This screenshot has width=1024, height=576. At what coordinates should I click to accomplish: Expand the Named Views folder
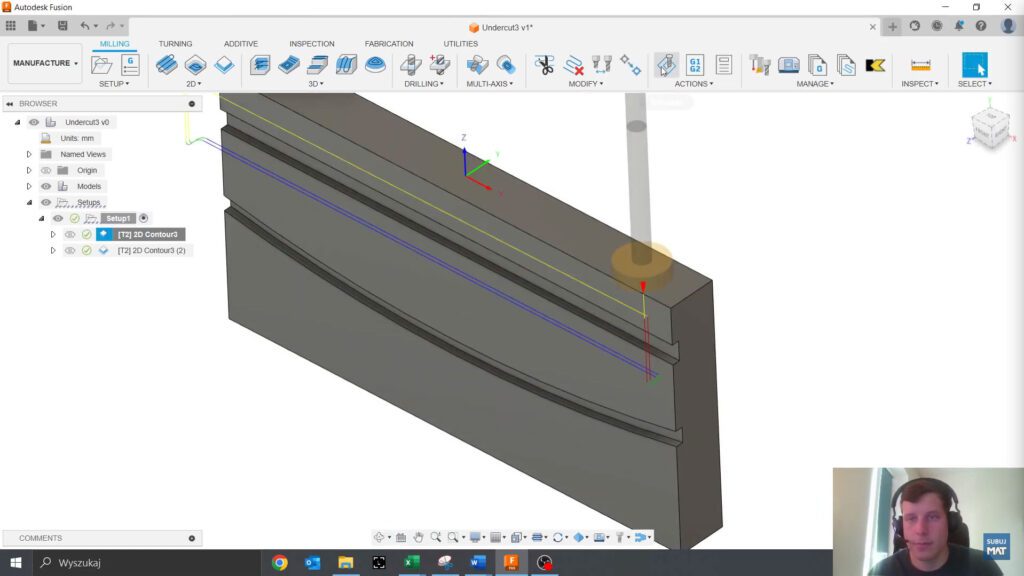point(27,154)
